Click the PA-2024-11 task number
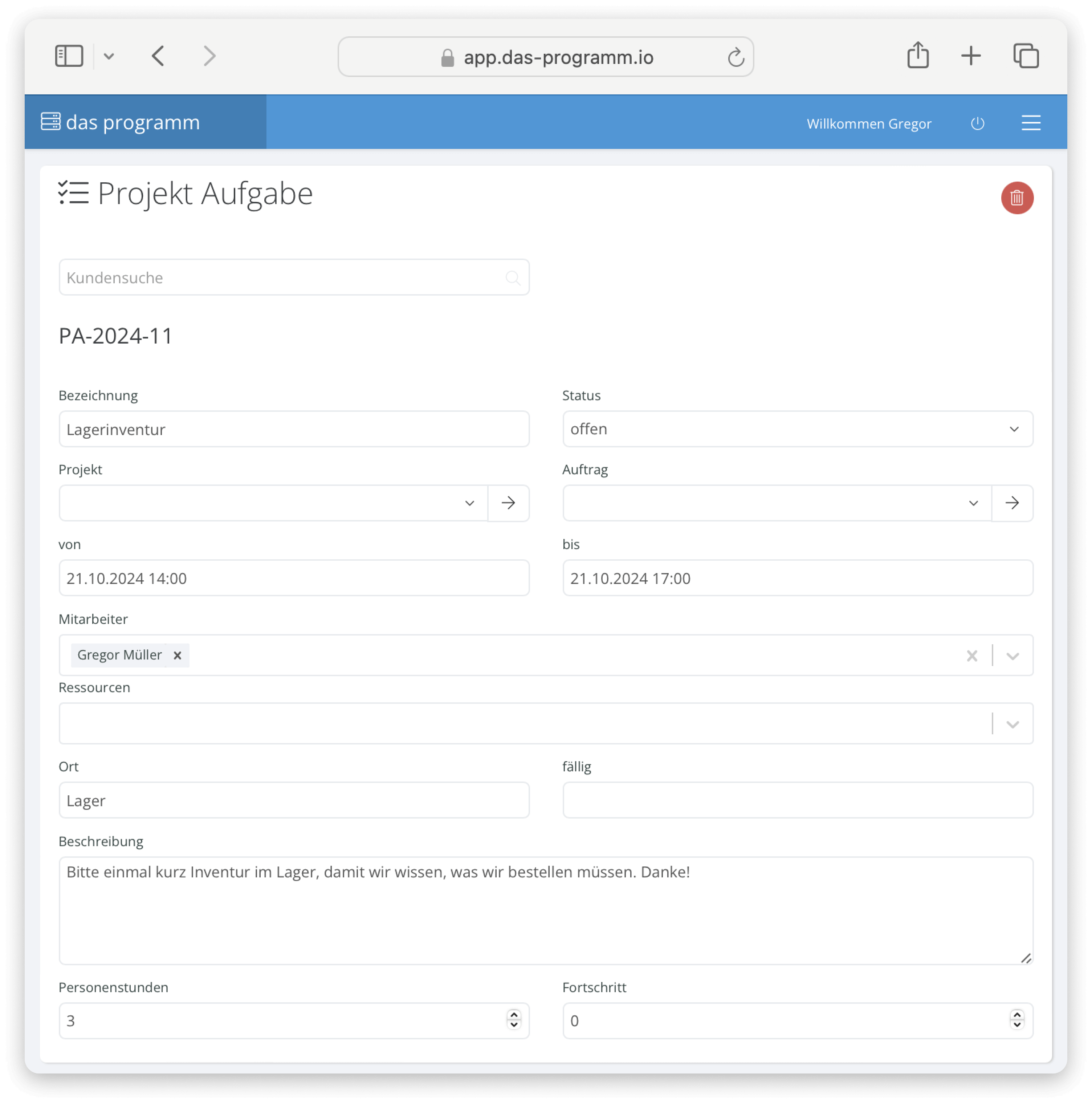This screenshot has width=1092, height=1104. (115, 336)
